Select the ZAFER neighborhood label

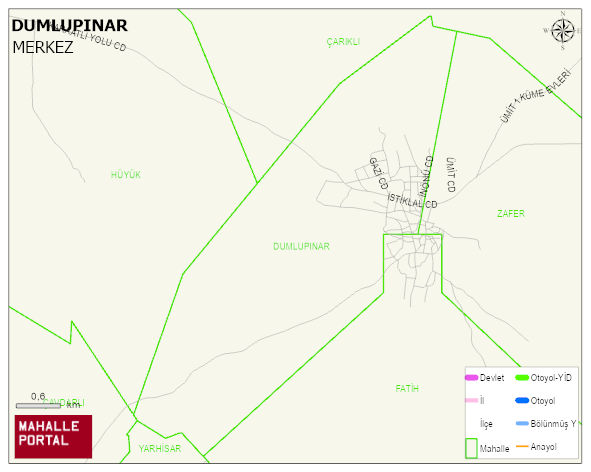pos(511,214)
